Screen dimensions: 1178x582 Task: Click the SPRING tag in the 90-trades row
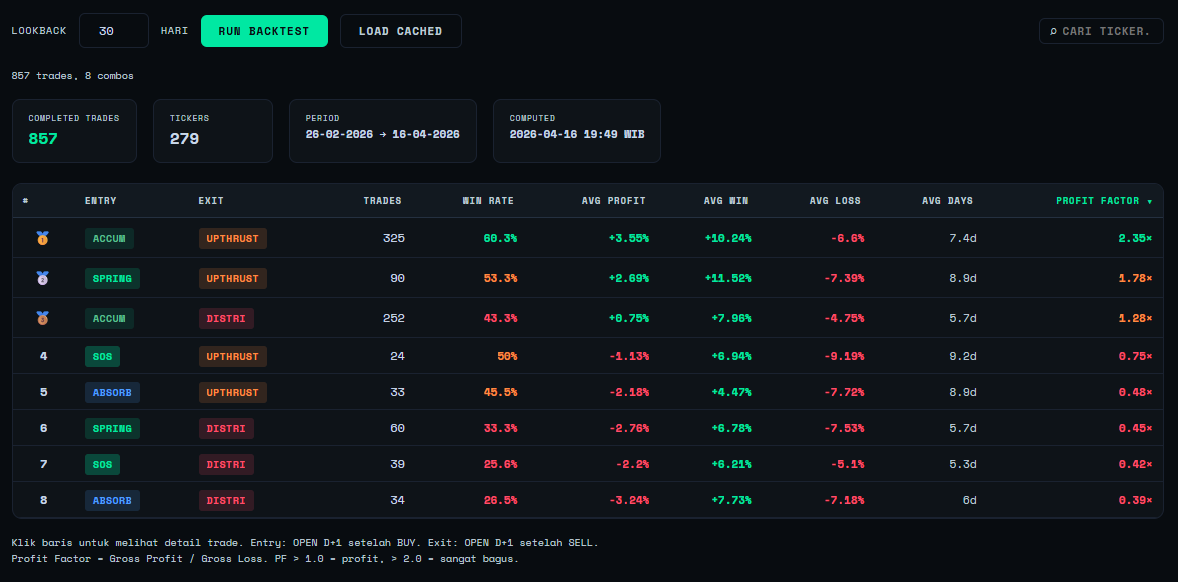coord(112,279)
